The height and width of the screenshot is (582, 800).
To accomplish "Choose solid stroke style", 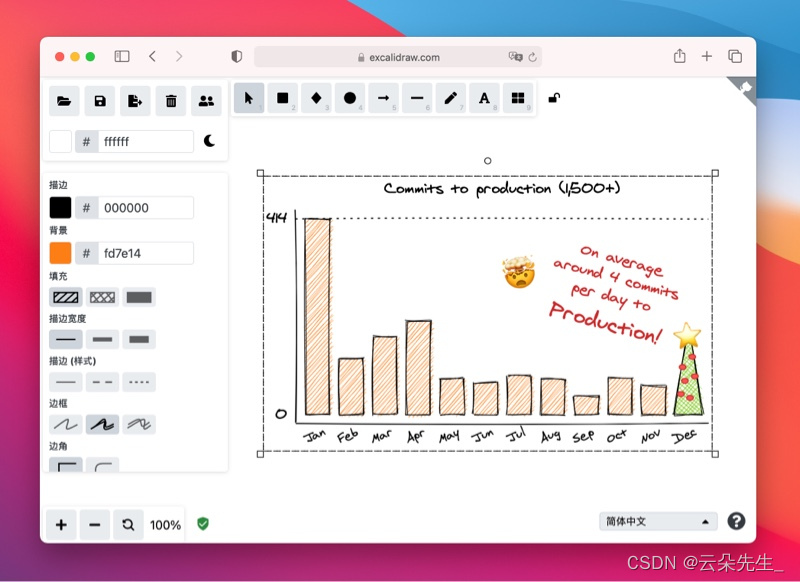I will point(66,382).
